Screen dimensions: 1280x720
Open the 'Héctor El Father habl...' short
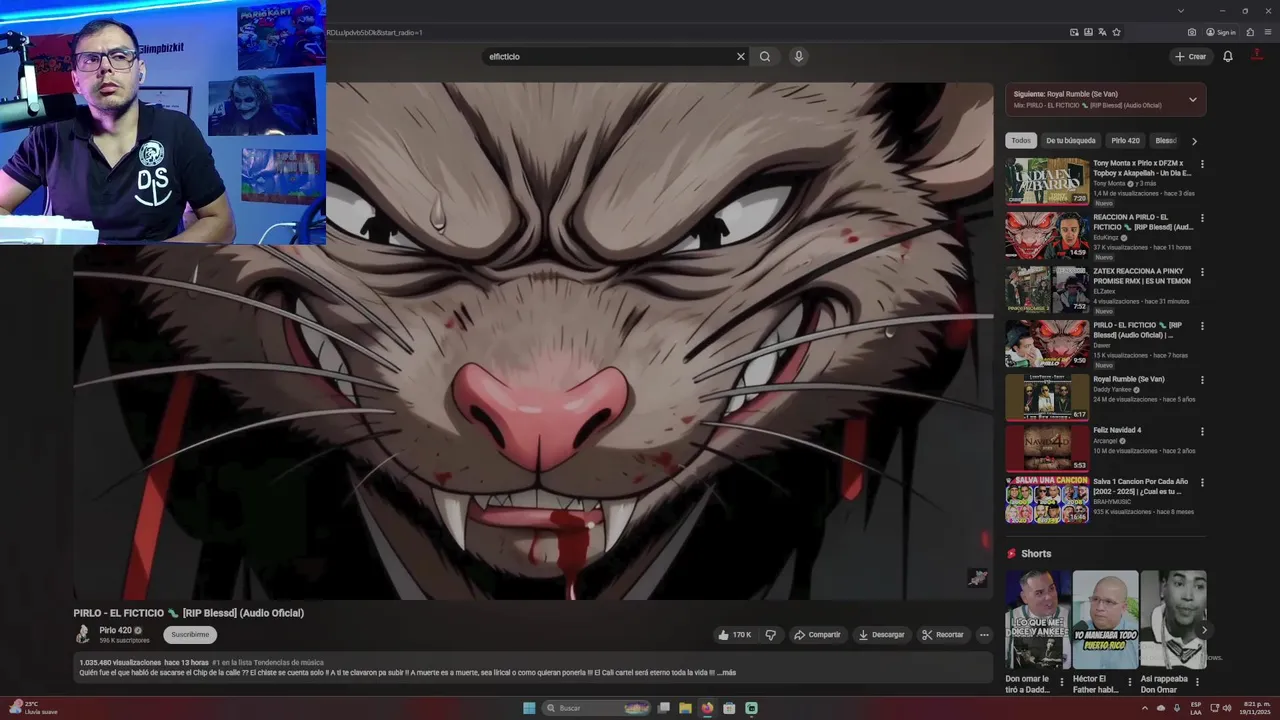[x=1105, y=620]
